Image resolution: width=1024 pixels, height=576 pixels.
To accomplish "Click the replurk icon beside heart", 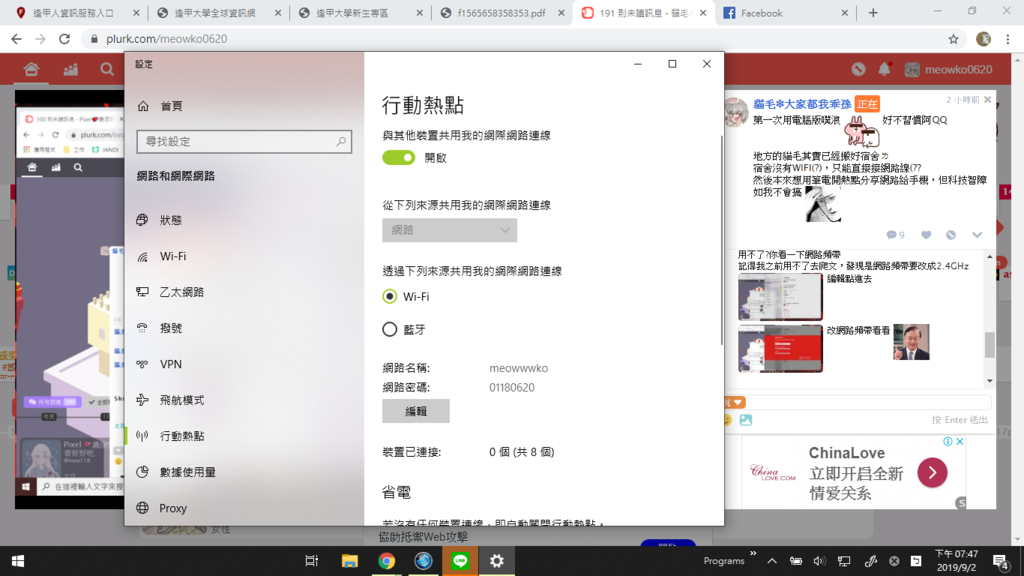I will (x=951, y=235).
